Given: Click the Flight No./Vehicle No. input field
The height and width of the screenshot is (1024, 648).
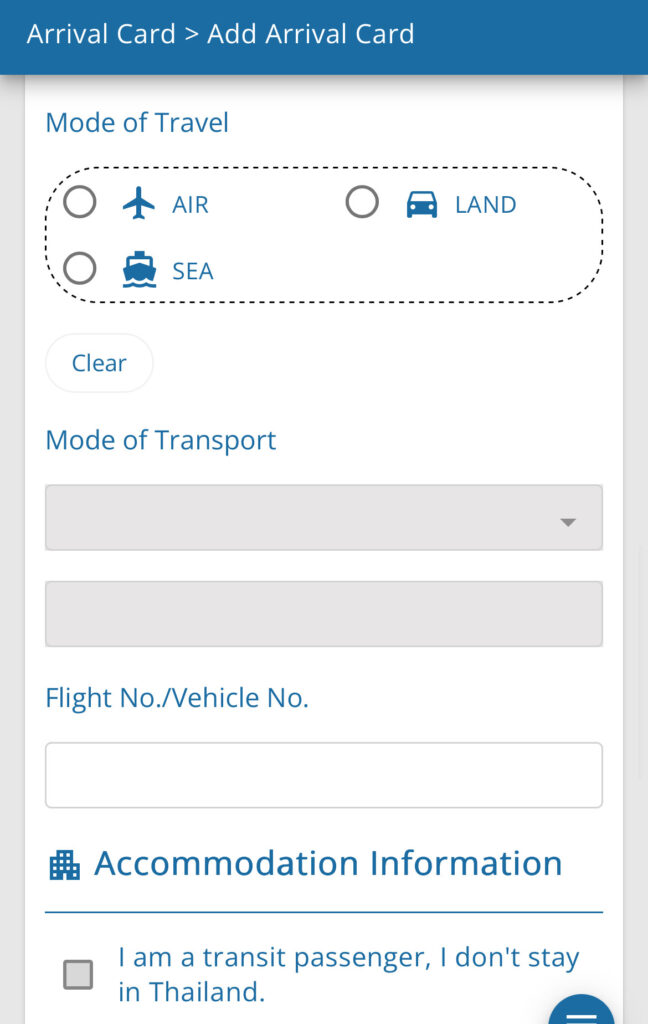Looking at the screenshot, I should tap(324, 775).
